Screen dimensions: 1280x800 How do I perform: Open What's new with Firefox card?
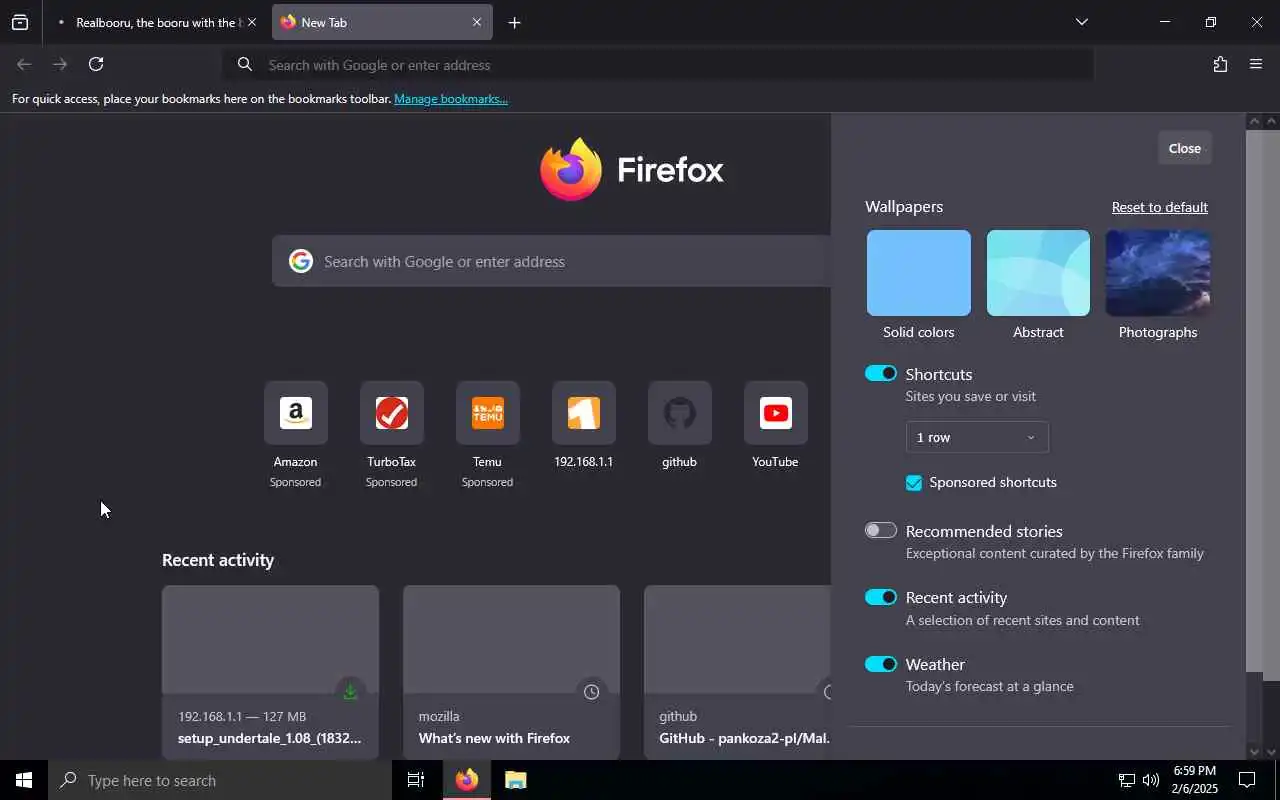[511, 672]
